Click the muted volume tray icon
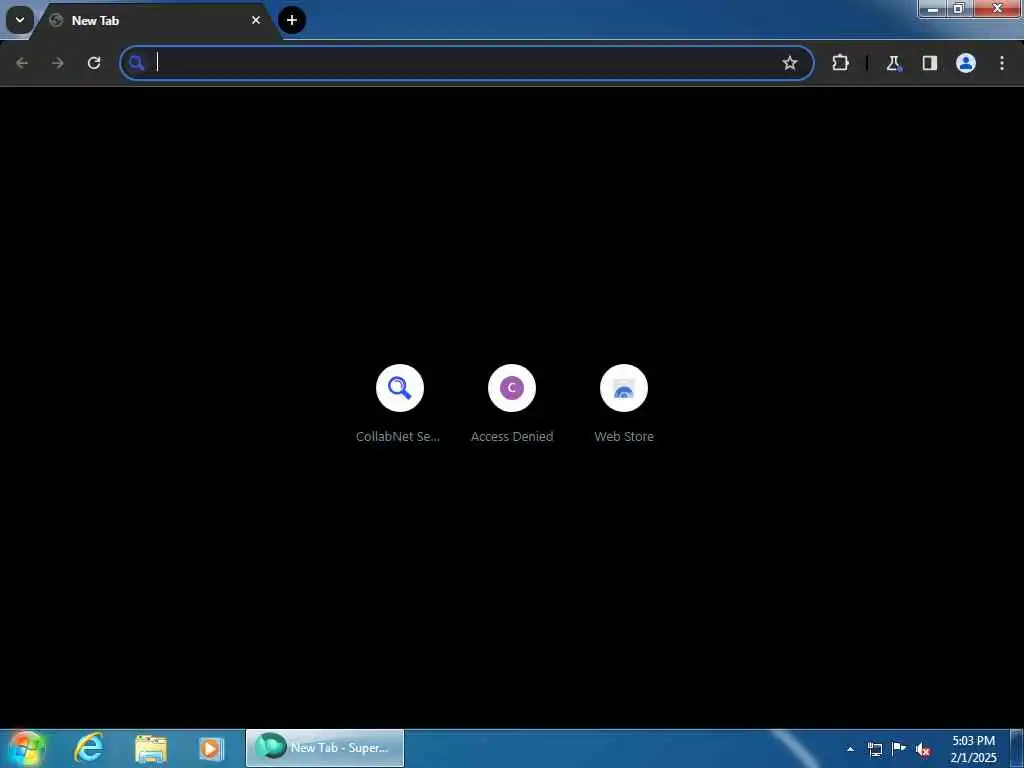This screenshot has width=1024, height=768. tap(923, 749)
